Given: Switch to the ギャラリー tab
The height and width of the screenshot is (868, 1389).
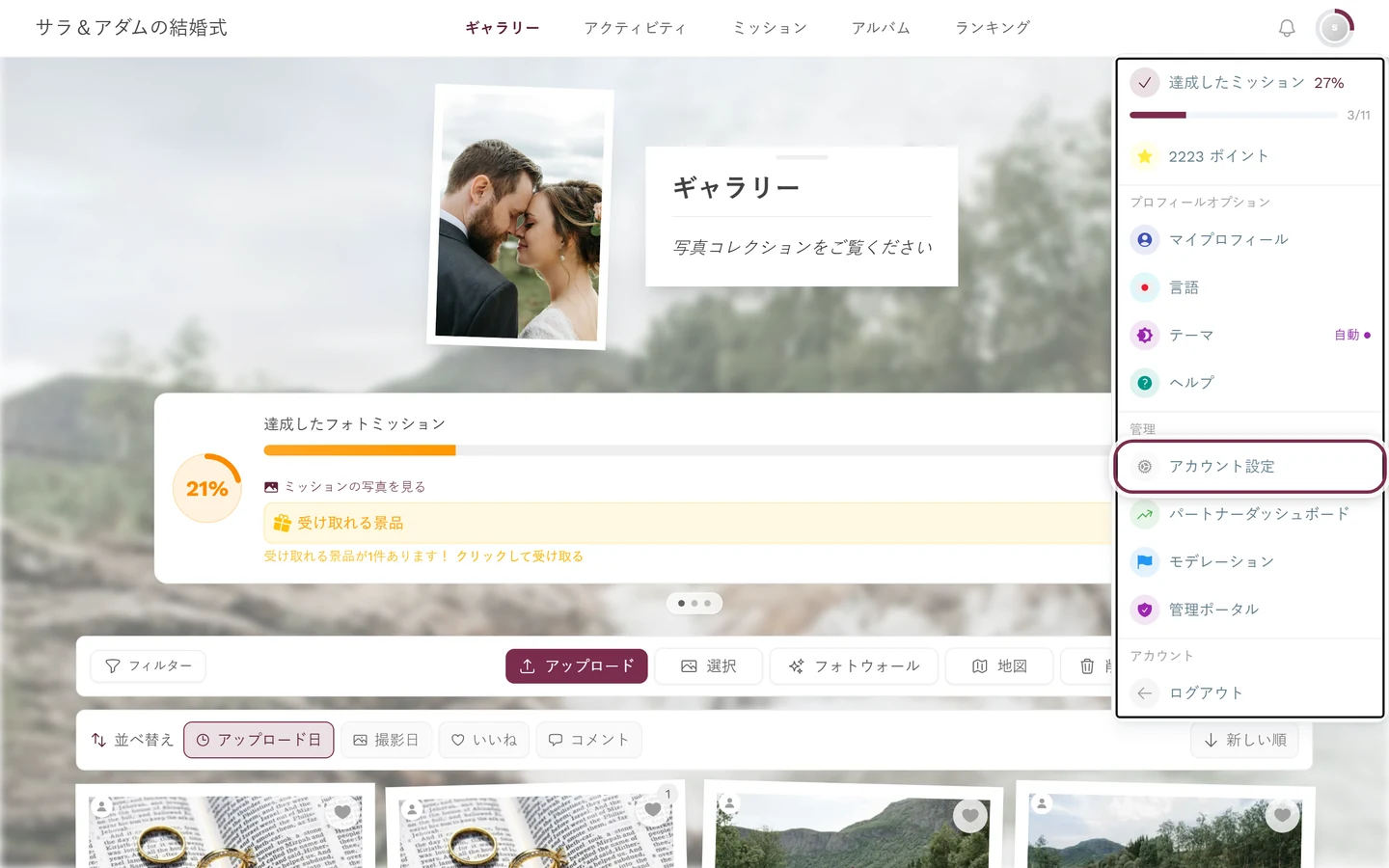Looking at the screenshot, I should [503, 28].
